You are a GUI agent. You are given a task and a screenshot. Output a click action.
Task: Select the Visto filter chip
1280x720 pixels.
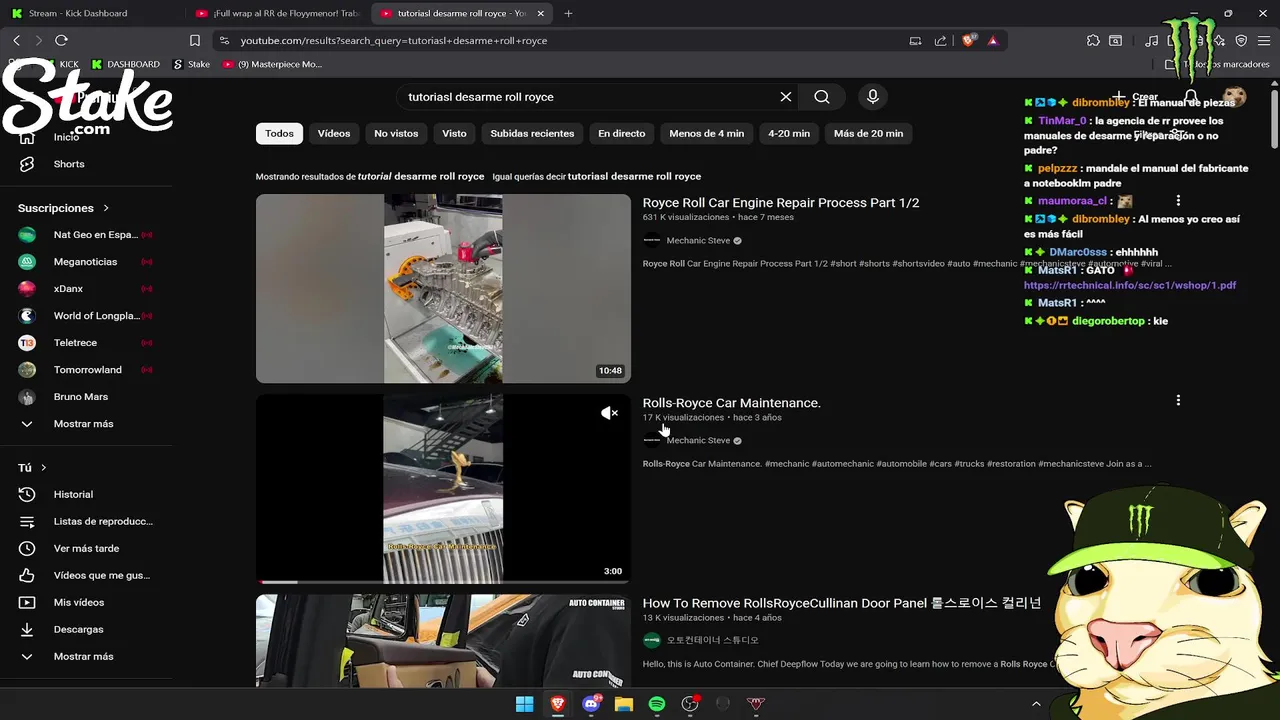[x=454, y=133]
